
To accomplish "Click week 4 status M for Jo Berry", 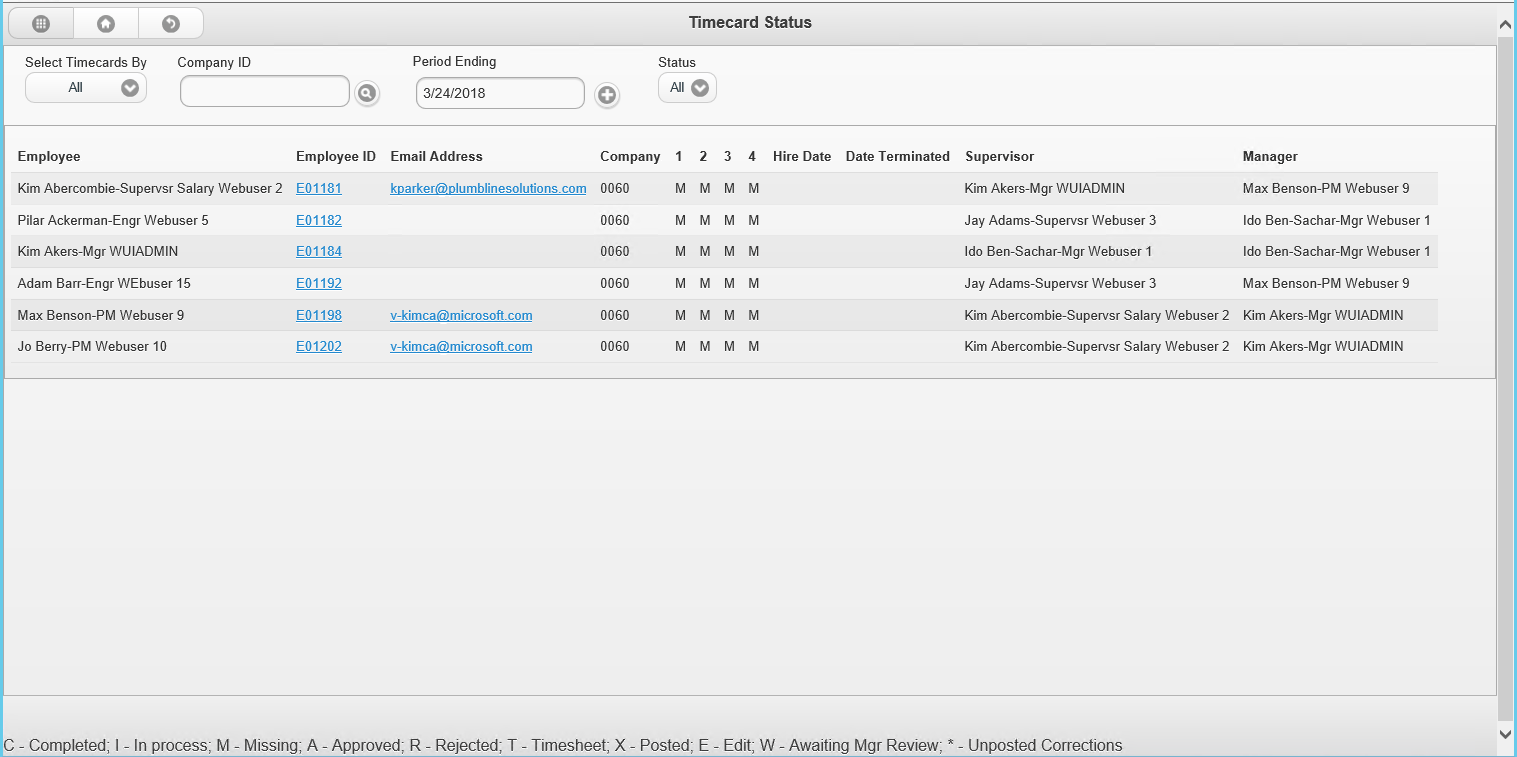I will pyautogui.click(x=754, y=346).
